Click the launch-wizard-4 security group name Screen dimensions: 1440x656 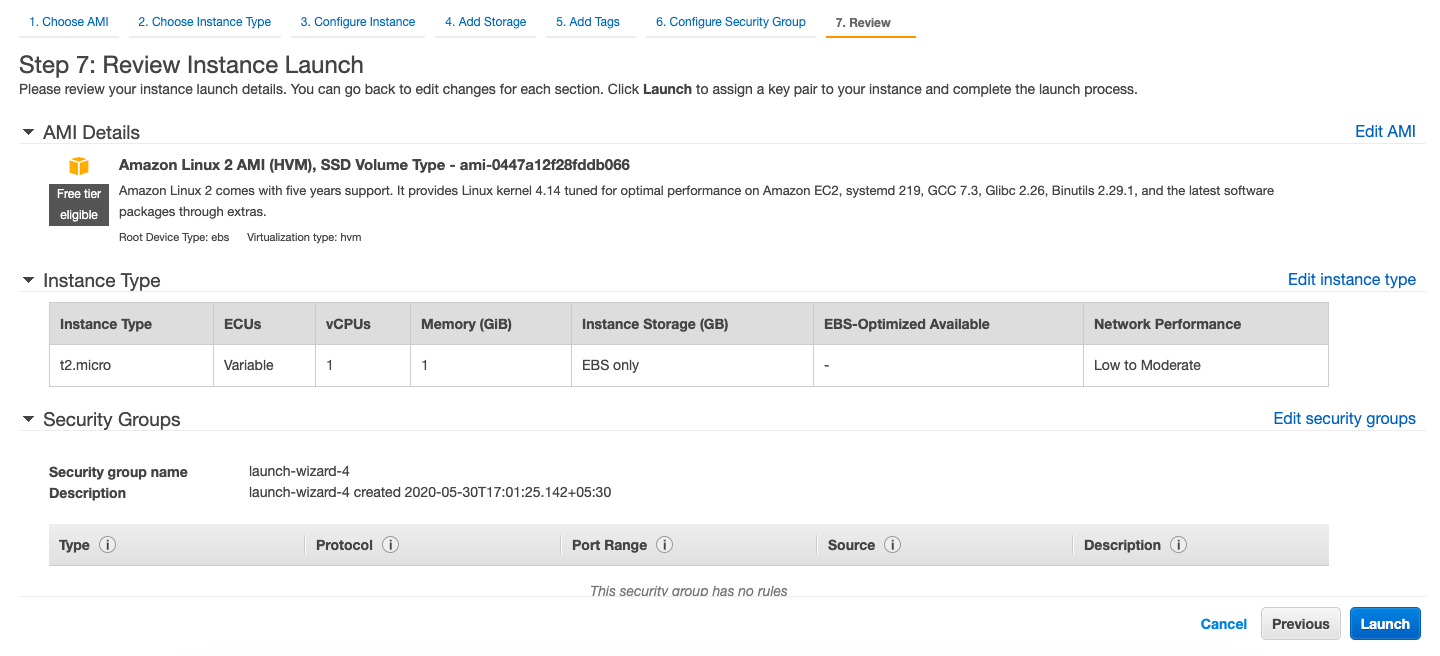tap(299, 472)
